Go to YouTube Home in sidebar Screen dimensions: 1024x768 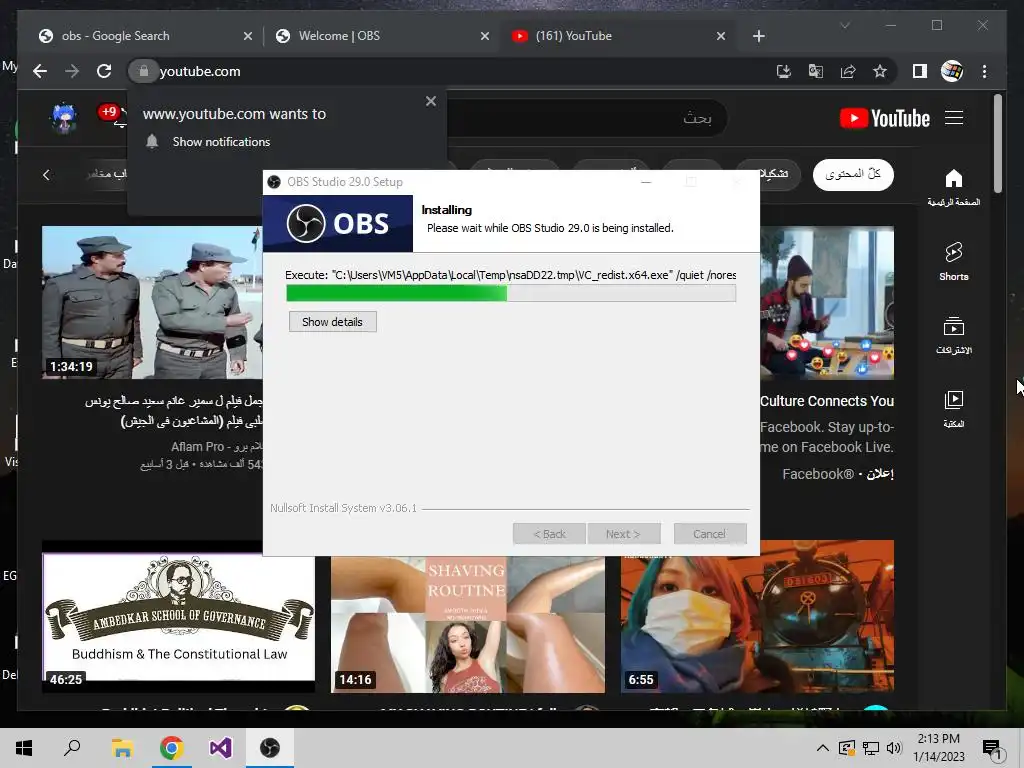[953, 187]
